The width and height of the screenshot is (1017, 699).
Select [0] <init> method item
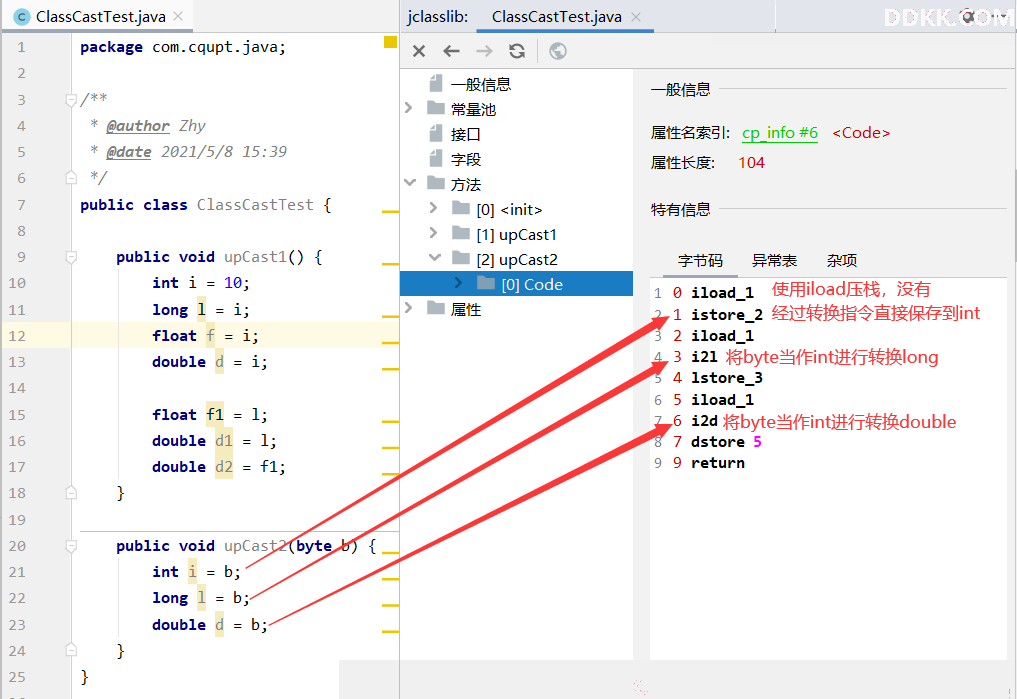coord(508,210)
